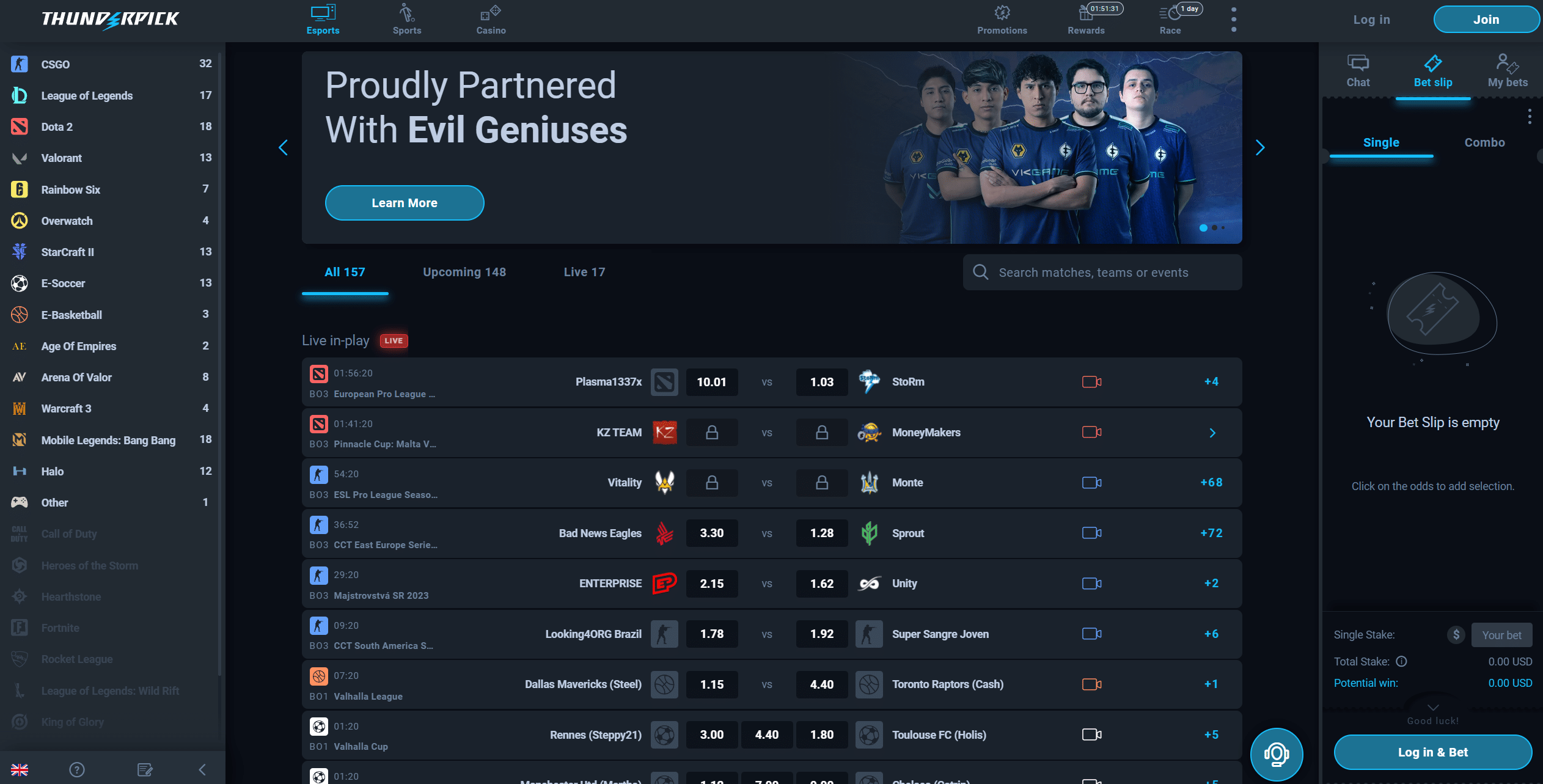Switch to the Live 17 tab
Viewport: 1543px width, 784px height.
tap(584, 273)
